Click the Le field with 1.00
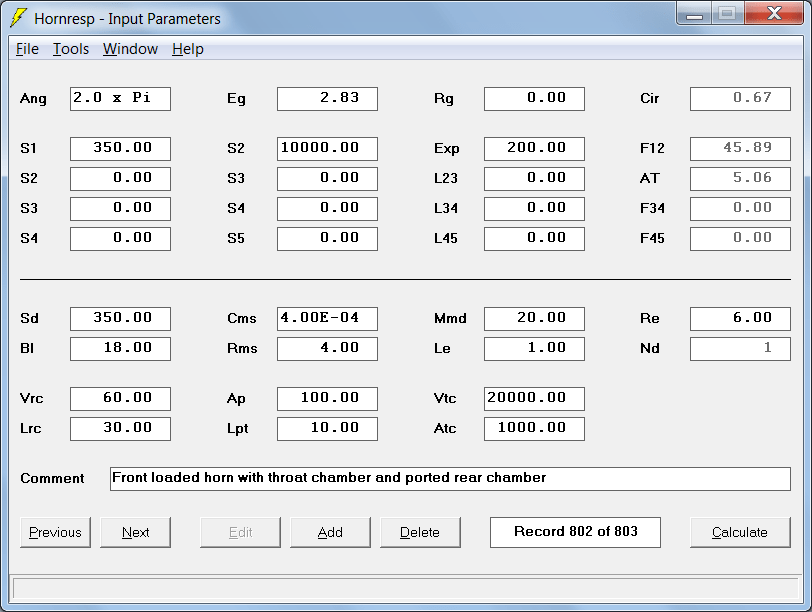 click(x=534, y=349)
